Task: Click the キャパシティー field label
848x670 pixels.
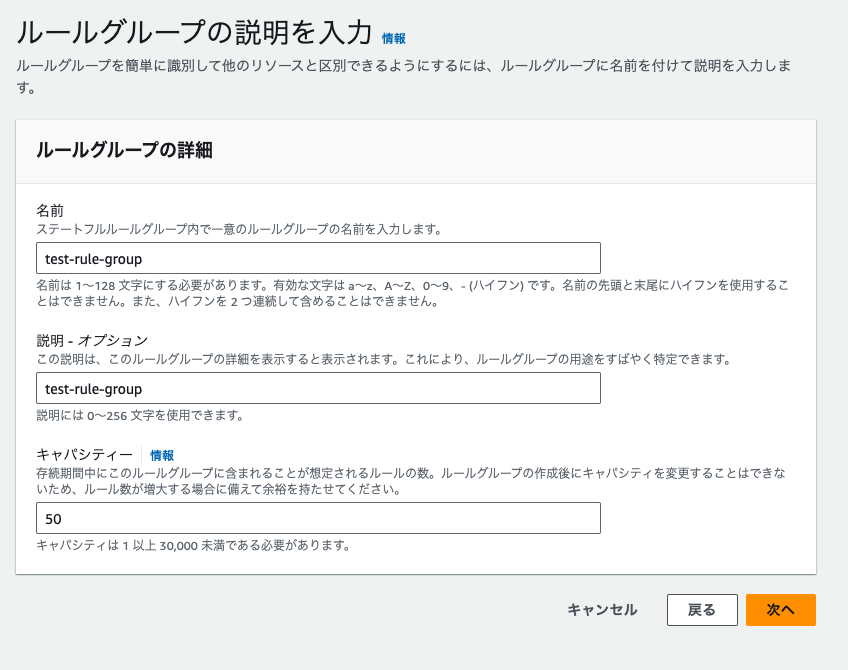Action: (84, 455)
